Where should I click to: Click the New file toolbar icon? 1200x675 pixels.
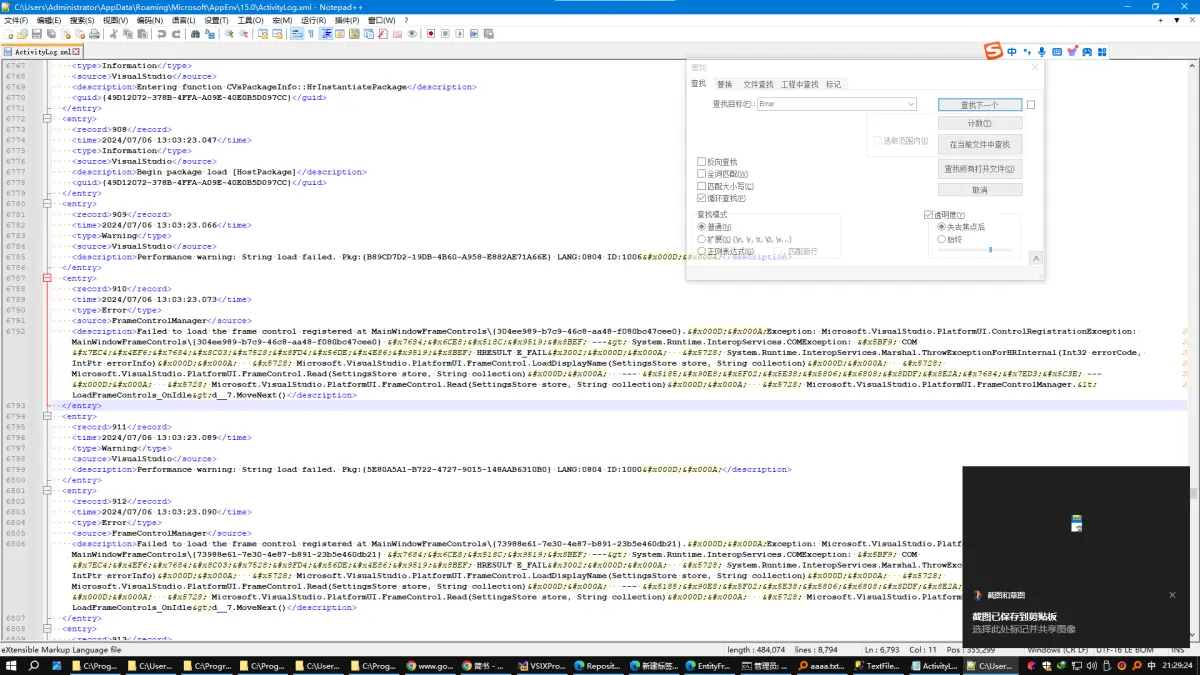[9, 34]
